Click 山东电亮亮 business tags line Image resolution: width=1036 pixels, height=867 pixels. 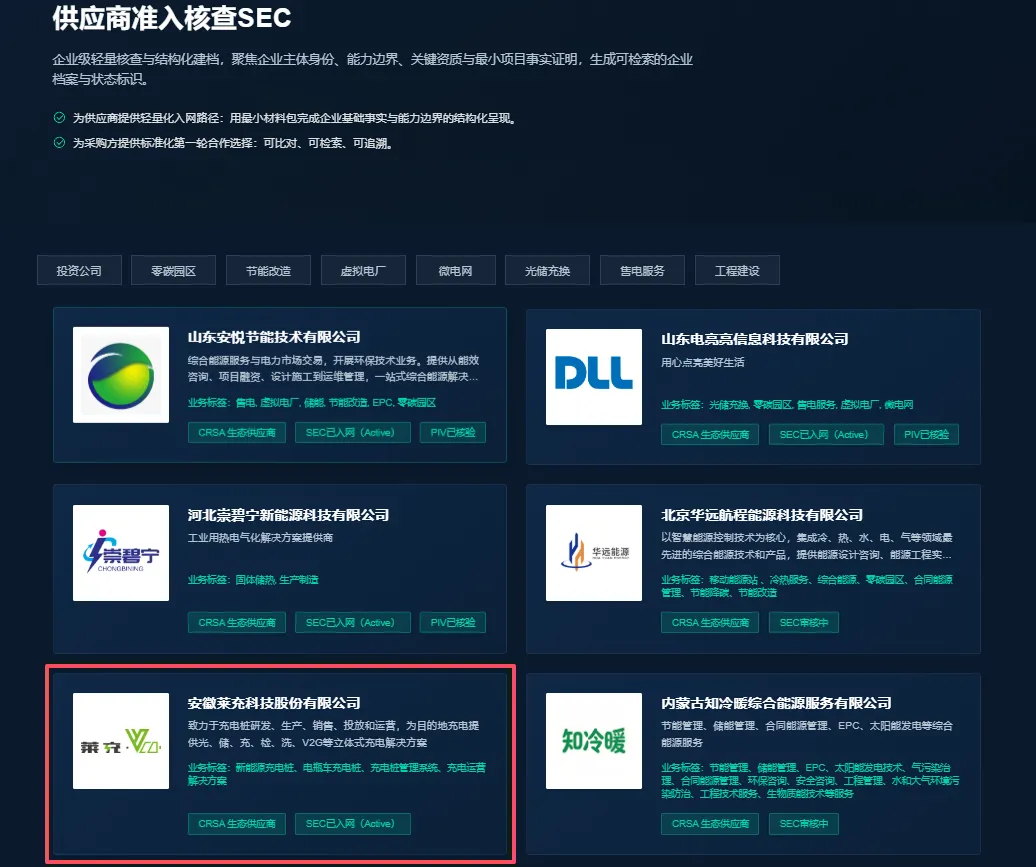[787, 404]
